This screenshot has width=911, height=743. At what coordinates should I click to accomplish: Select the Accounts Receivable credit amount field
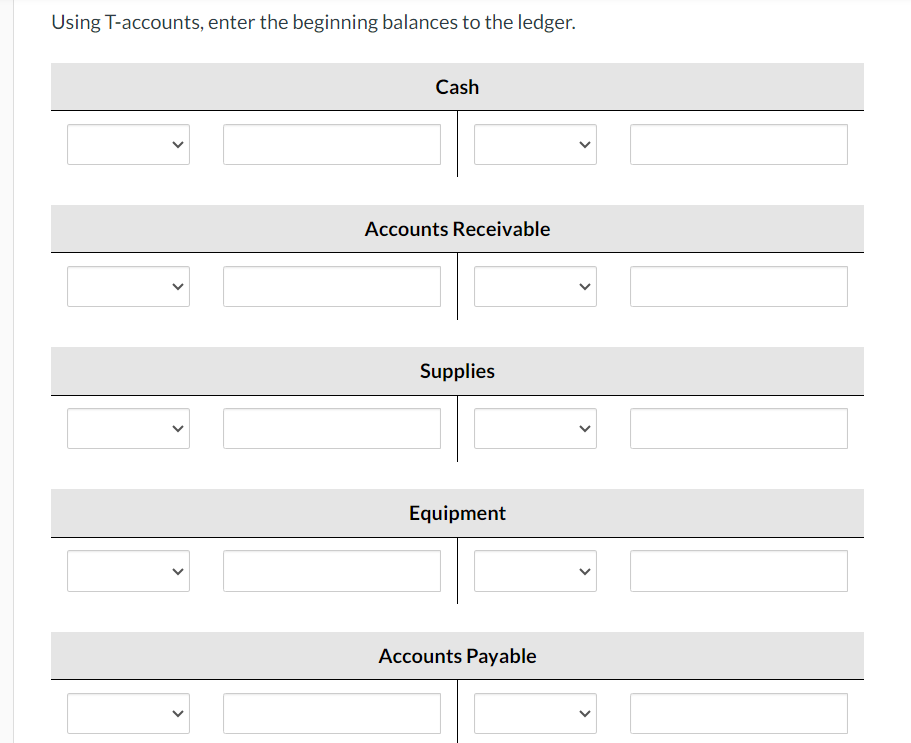[738, 286]
